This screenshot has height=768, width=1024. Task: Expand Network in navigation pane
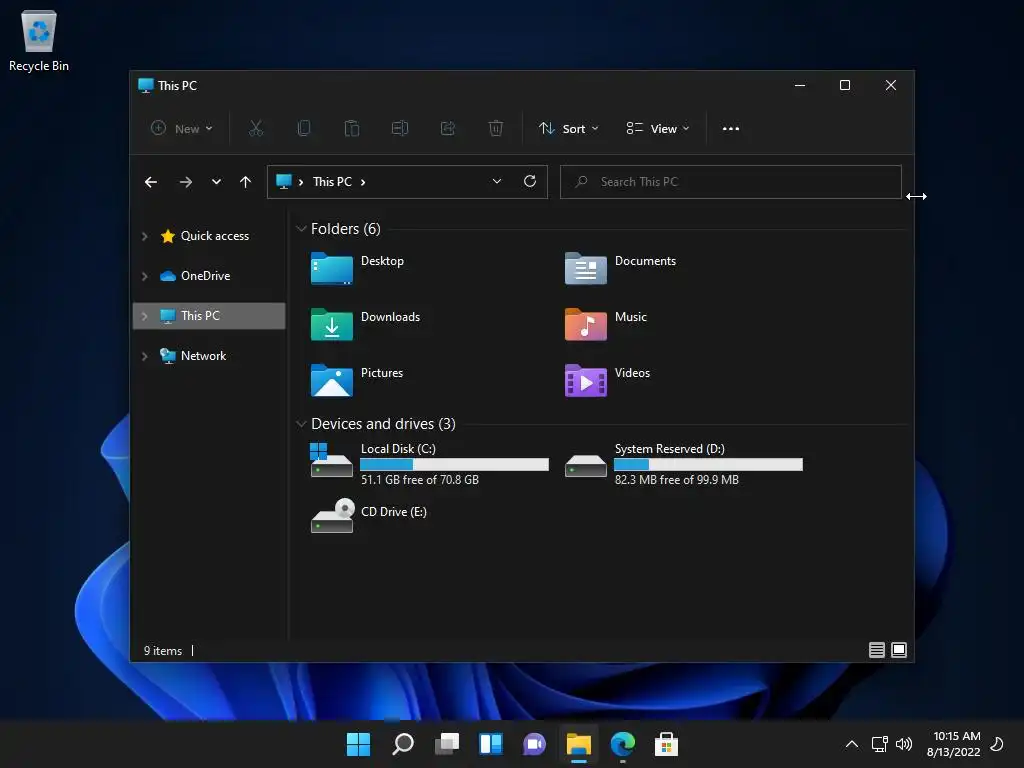144,357
